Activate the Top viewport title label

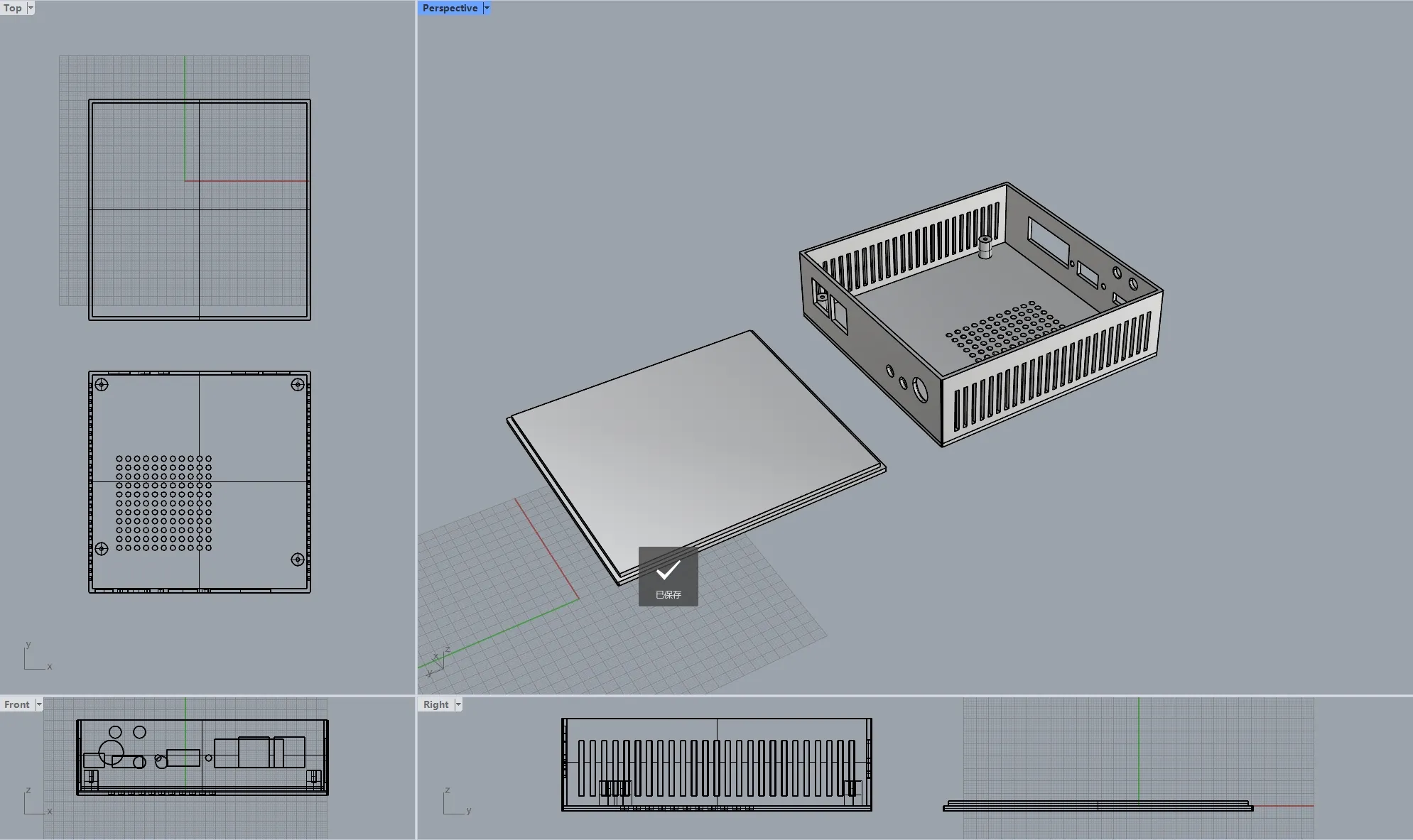tap(13, 9)
